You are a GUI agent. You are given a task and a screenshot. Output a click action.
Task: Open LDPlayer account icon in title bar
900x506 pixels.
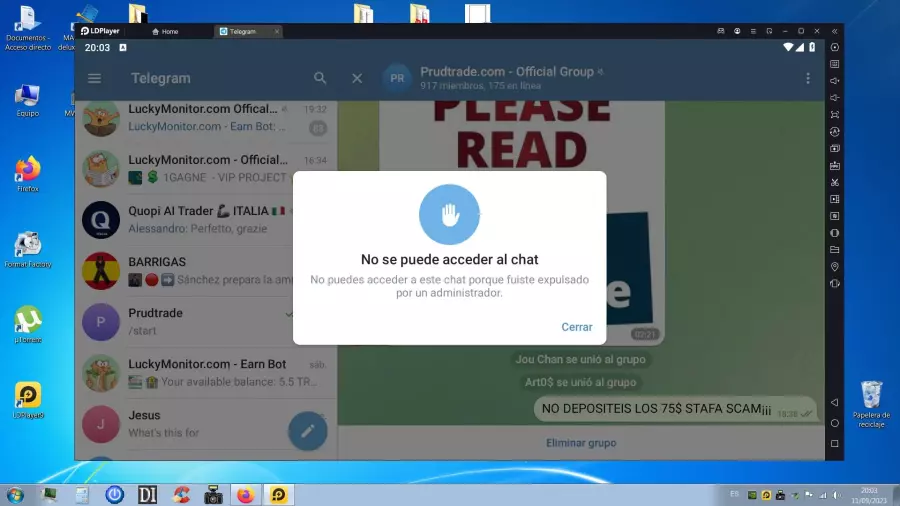(x=737, y=31)
